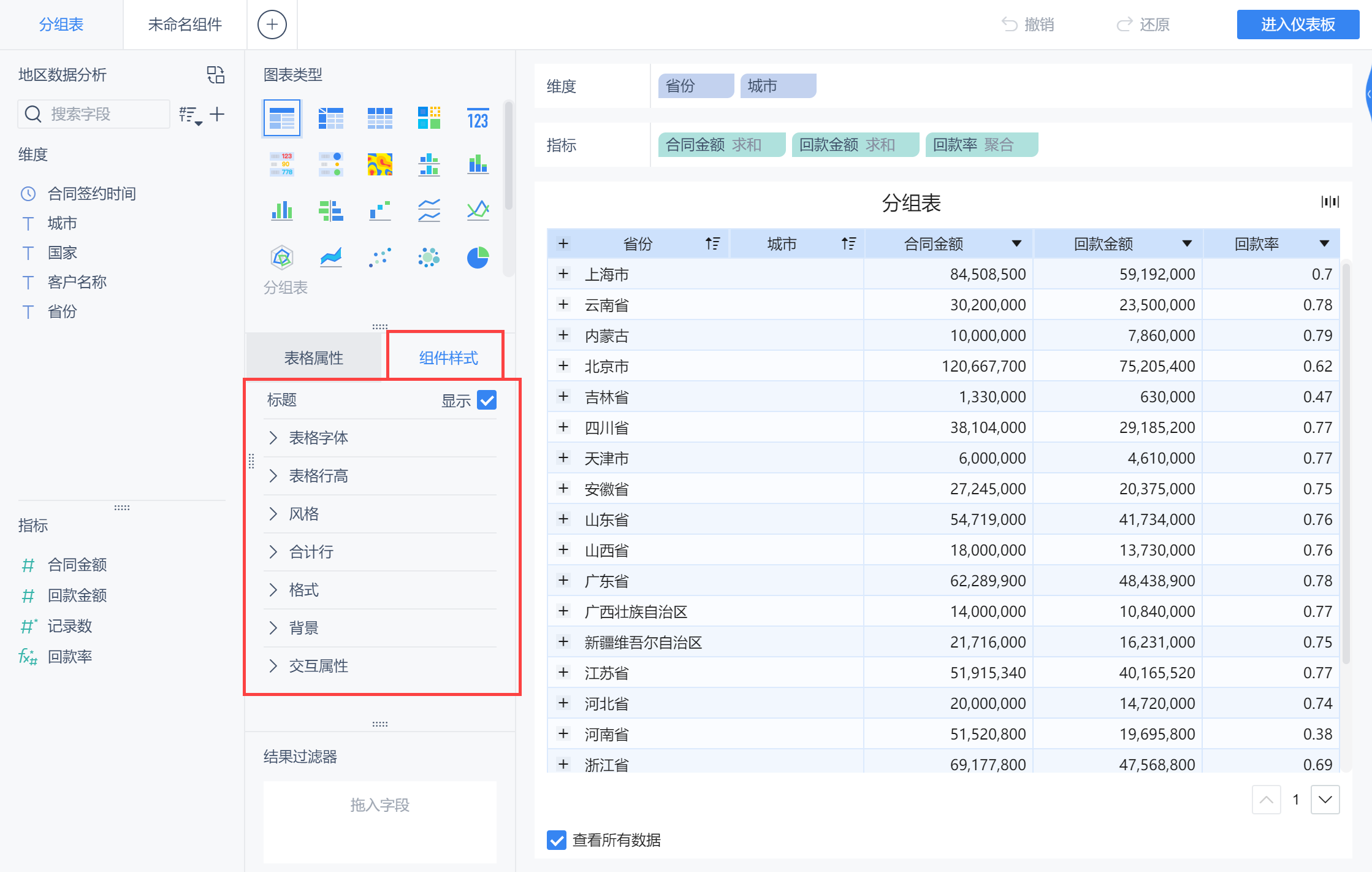Select the pie chart type icon
1372x872 pixels.
coord(478,258)
